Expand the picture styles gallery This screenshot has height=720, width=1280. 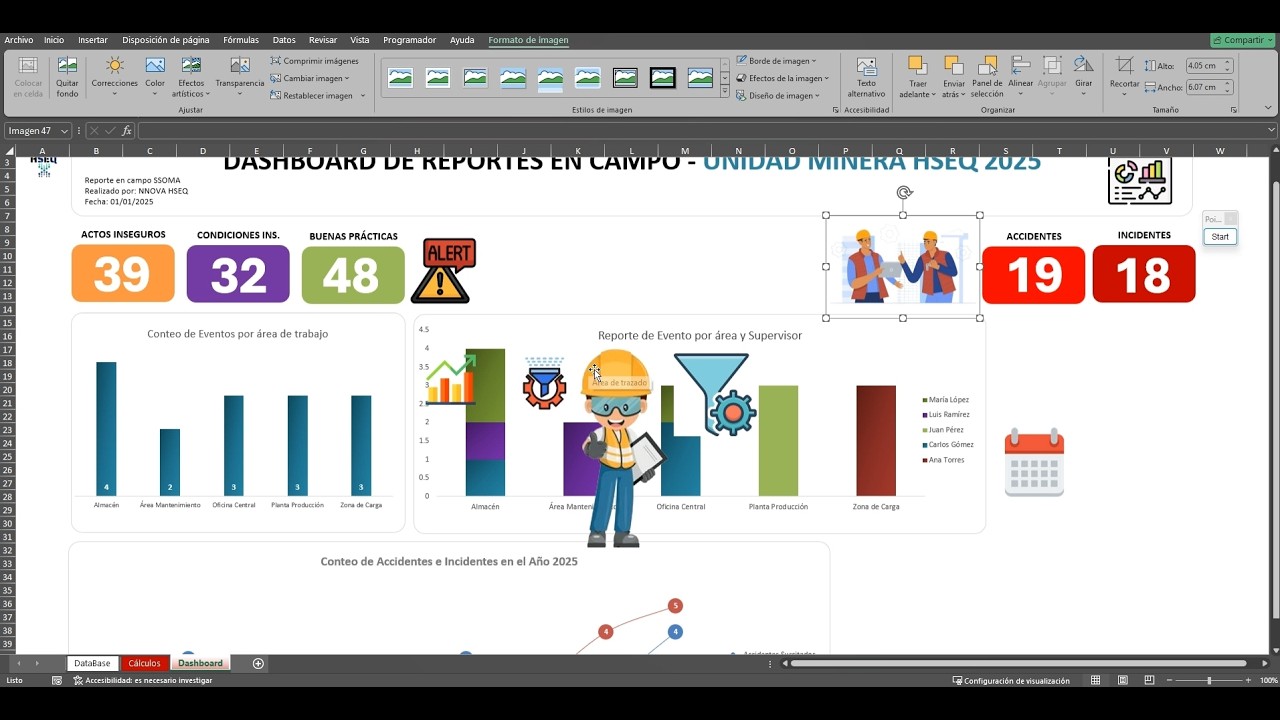[725, 92]
